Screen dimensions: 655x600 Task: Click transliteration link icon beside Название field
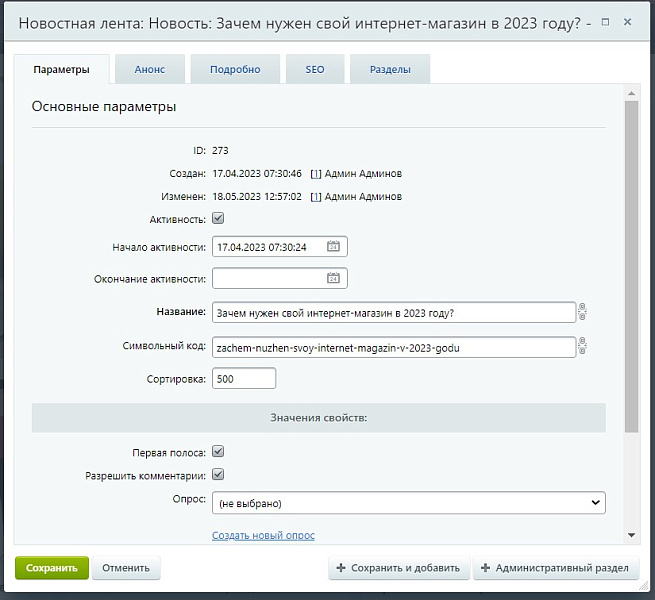click(x=582, y=312)
